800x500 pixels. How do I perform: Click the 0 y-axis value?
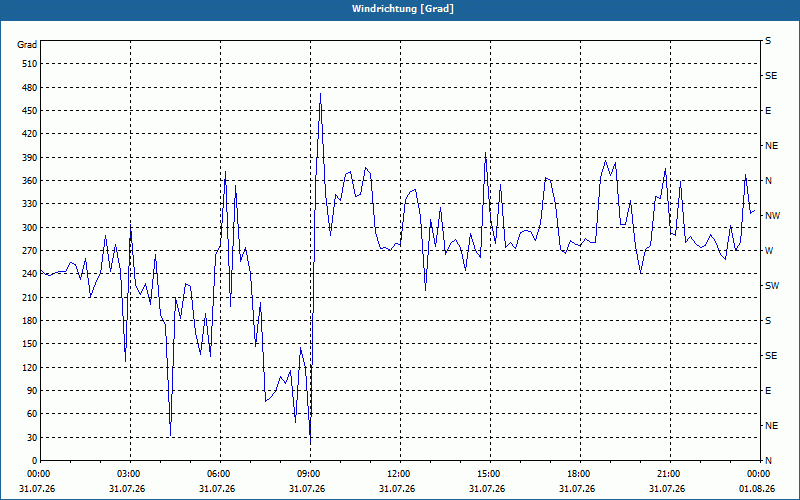(34, 461)
